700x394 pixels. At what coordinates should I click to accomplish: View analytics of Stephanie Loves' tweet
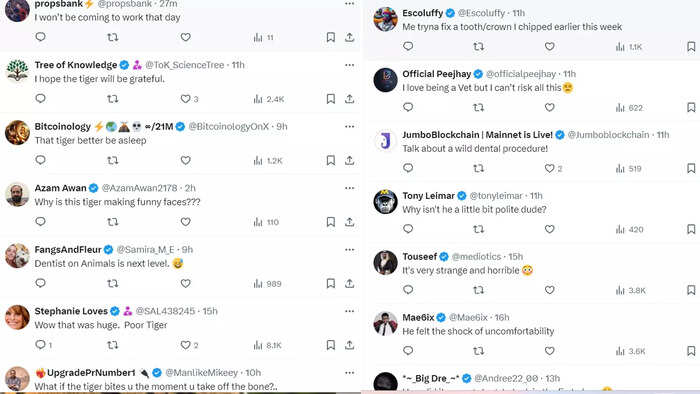click(x=267, y=345)
